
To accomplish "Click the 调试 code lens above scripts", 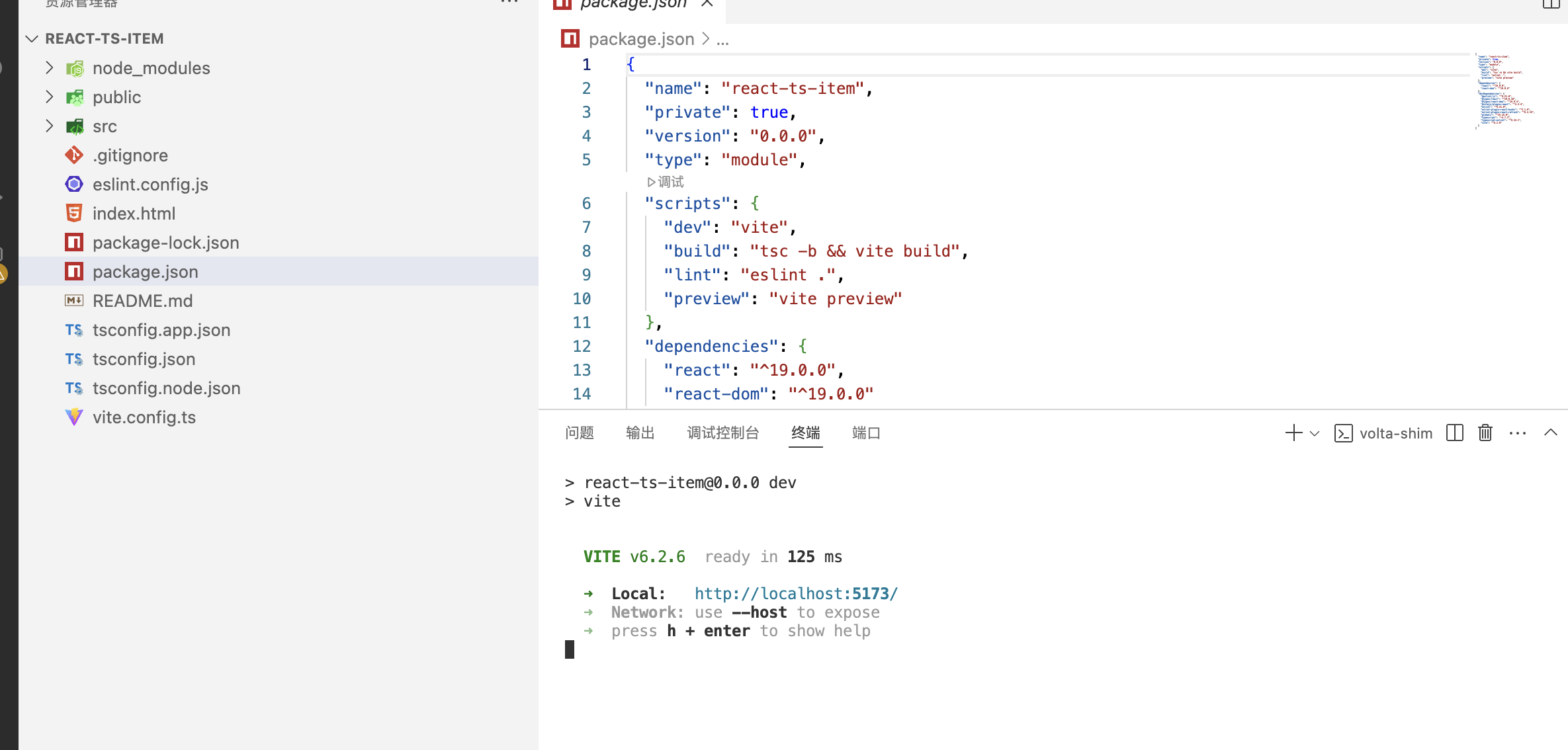I will pos(666,182).
